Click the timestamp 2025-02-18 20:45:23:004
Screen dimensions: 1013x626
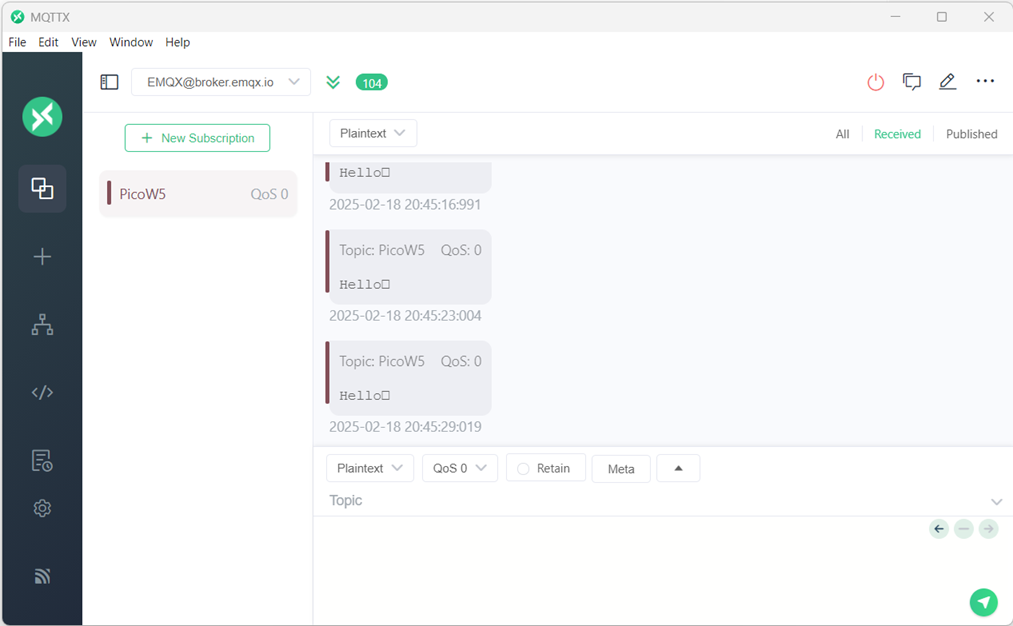tap(405, 316)
